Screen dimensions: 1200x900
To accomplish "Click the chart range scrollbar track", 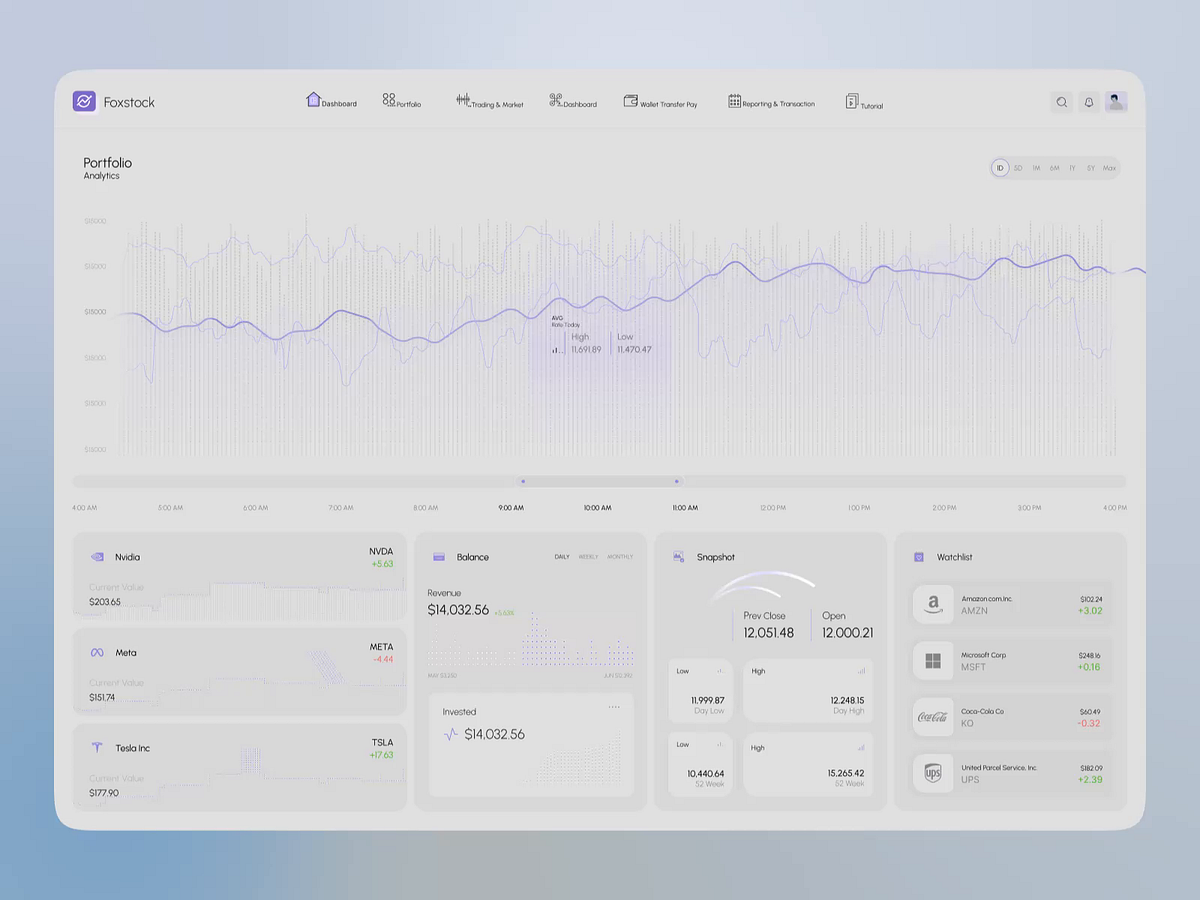I will (599, 481).
